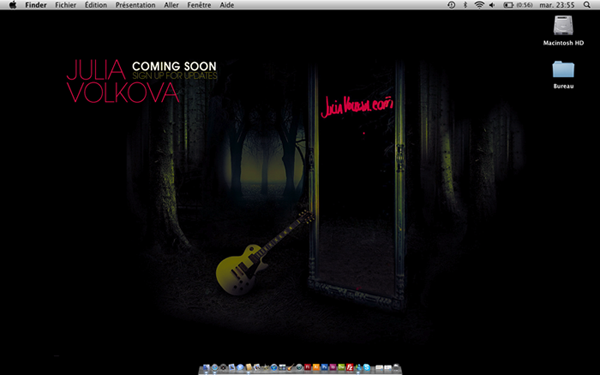Image resolution: width=600 pixels, height=375 pixels.
Task: Click the Time Machine status icon
Action: coord(452,5)
